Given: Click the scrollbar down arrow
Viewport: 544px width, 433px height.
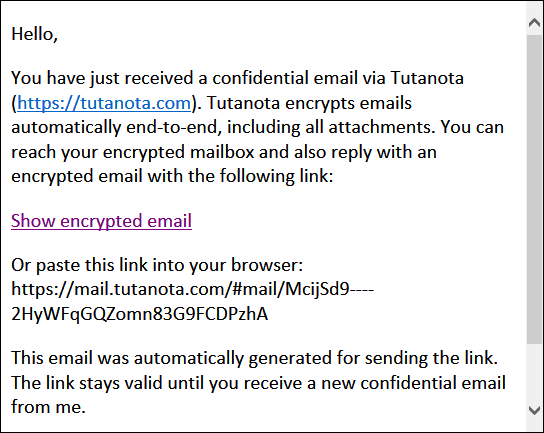Looking at the screenshot, I should [x=534, y=410].
